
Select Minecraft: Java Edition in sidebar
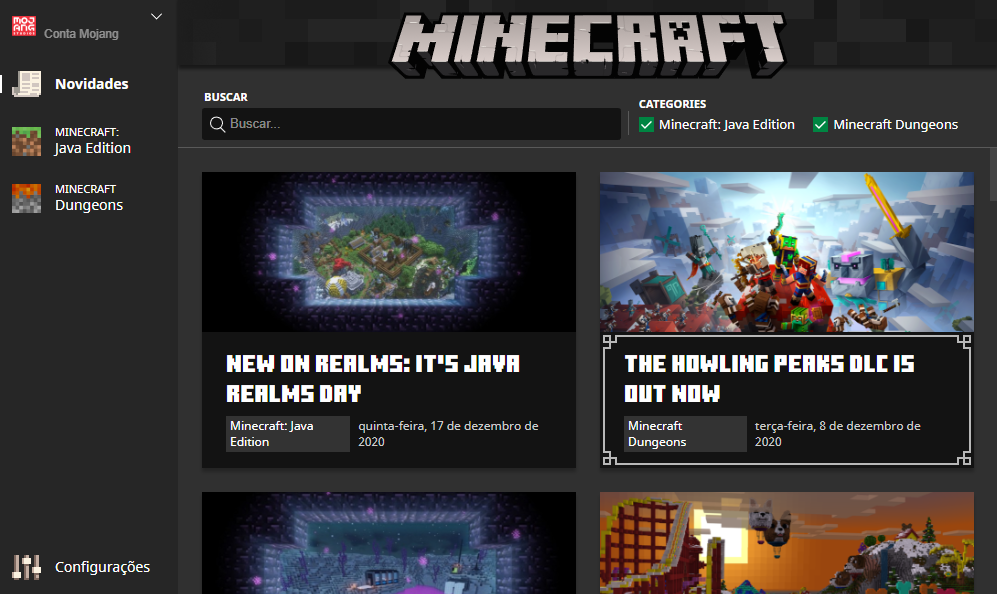pyautogui.click(x=88, y=141)
